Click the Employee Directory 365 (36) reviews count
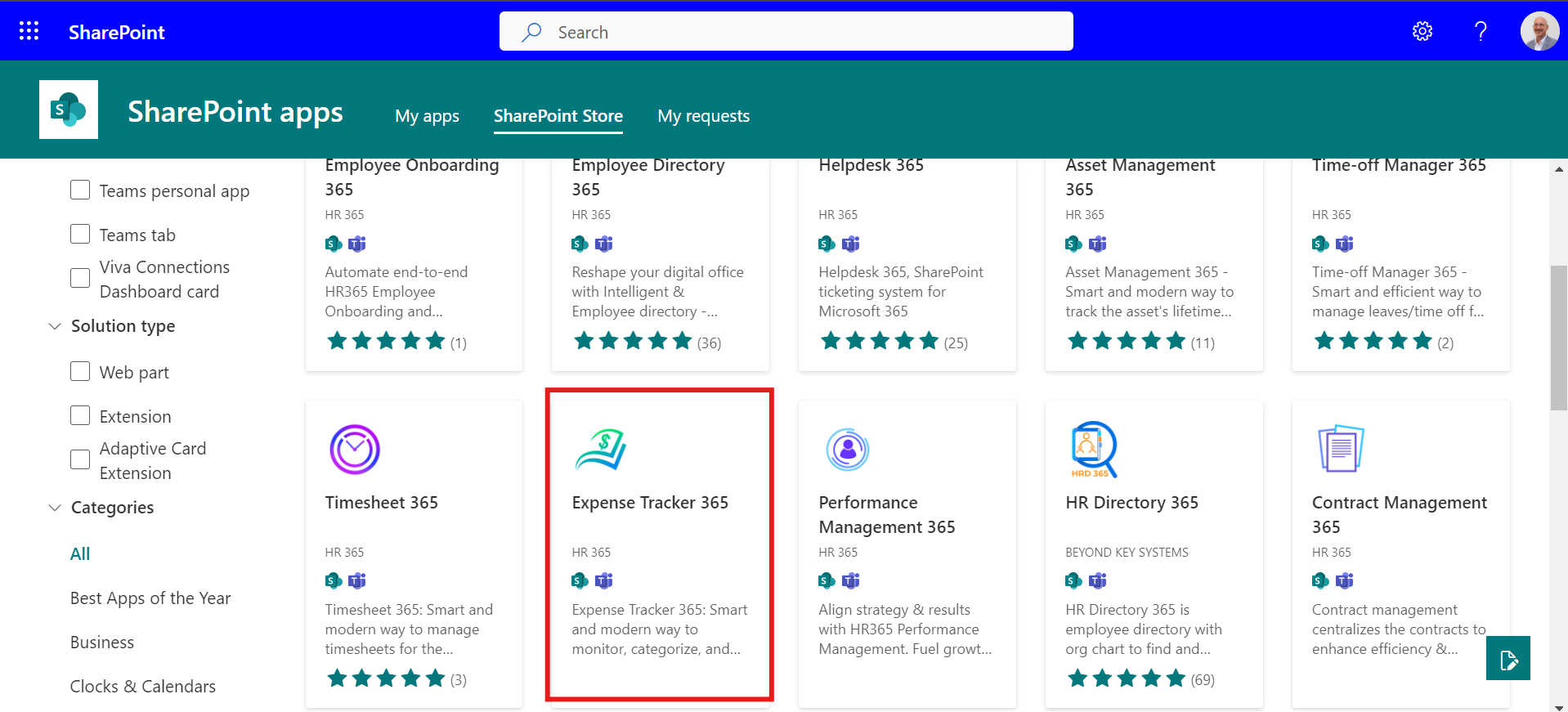The image size is (1568, 712). coord(709,343)
